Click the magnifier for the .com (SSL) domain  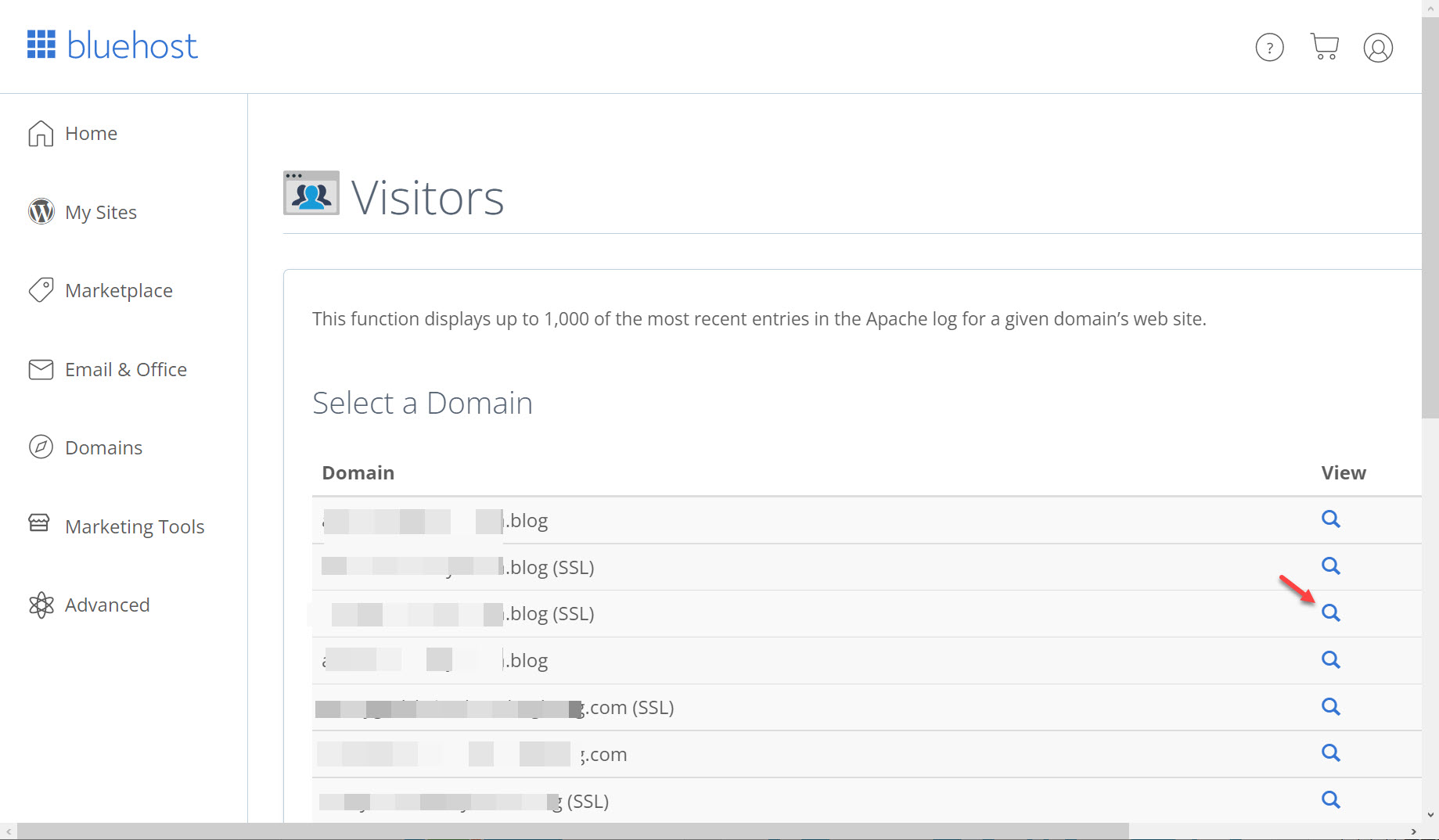(x=1330, y=707)
